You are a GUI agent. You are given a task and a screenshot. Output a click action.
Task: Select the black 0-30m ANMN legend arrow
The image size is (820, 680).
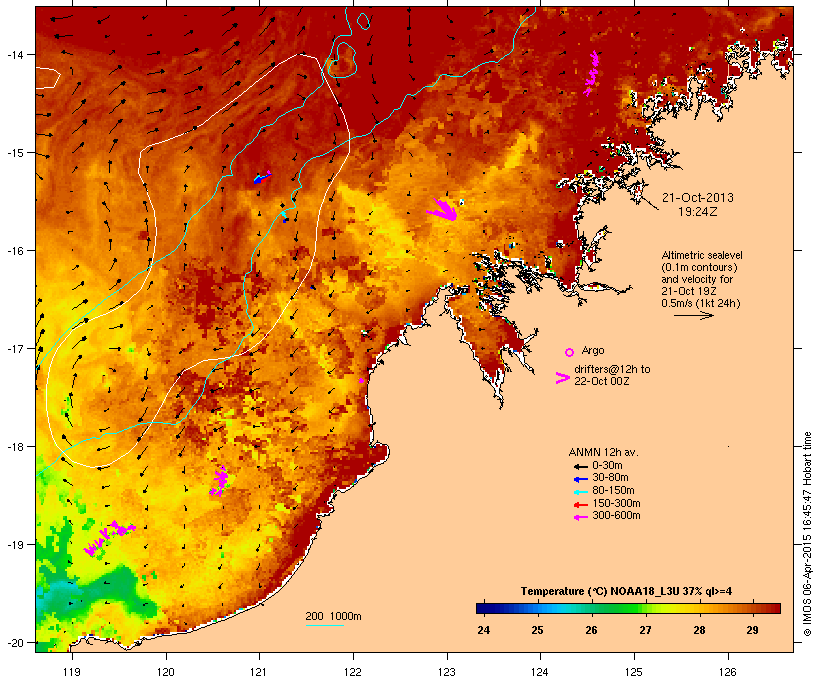click(x=580, y=467)
